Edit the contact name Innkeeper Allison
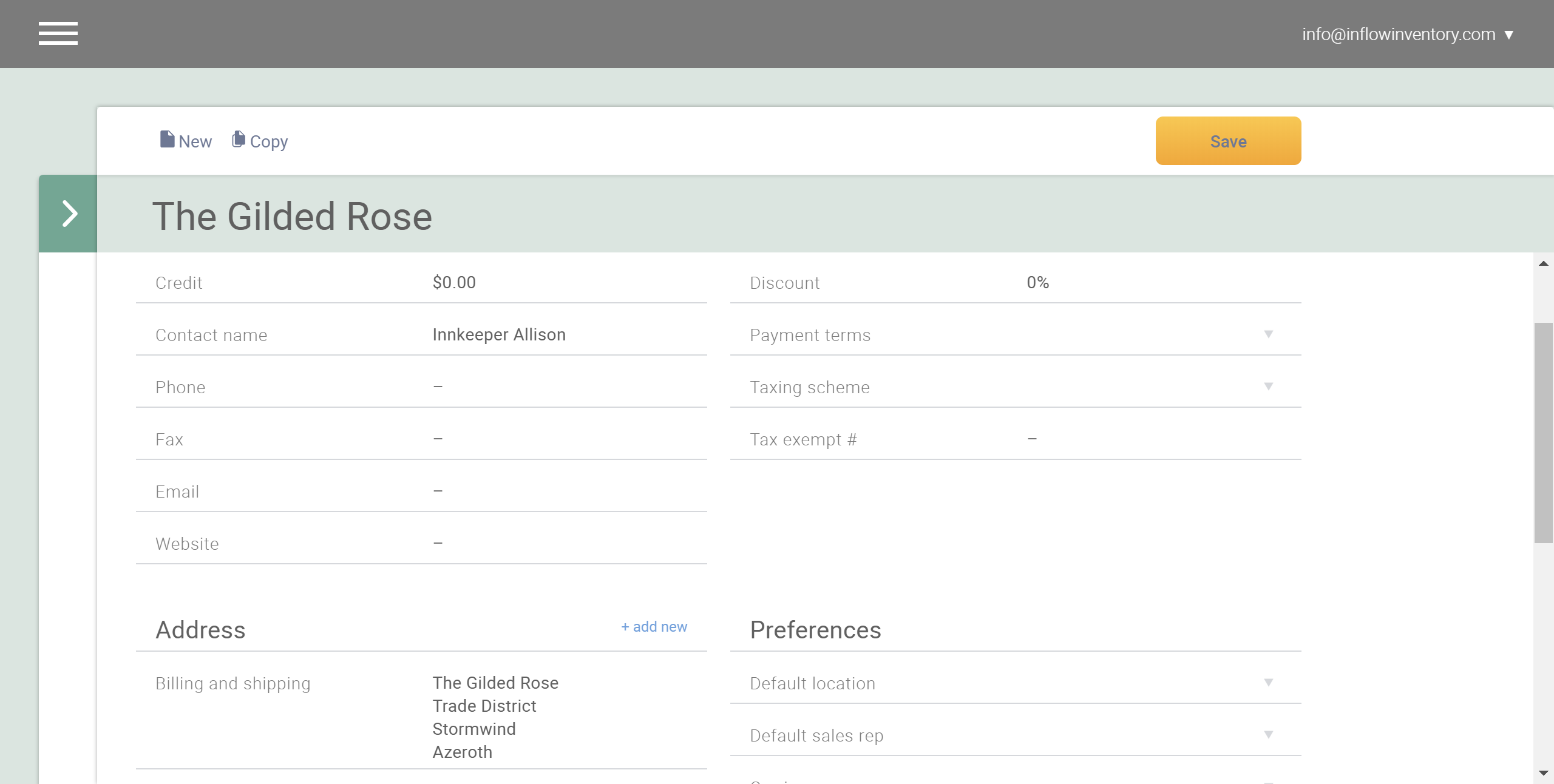The image size is (1554, 784). pos(499,335)
